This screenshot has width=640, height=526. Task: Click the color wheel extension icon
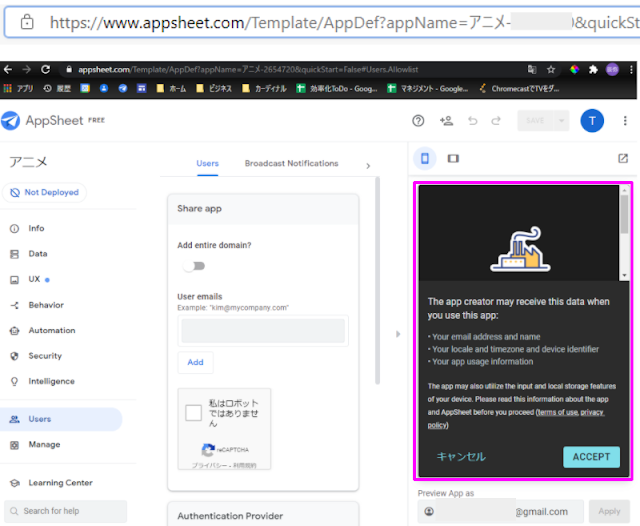574,70
